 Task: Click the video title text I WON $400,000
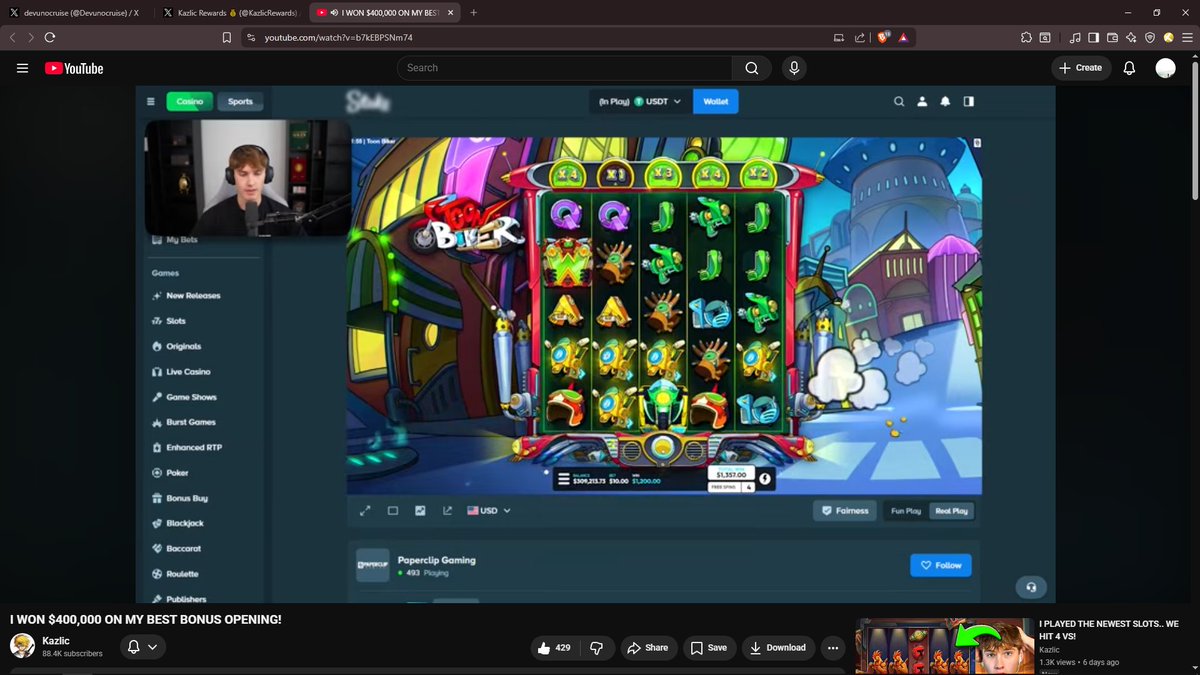tap(146, 620)
